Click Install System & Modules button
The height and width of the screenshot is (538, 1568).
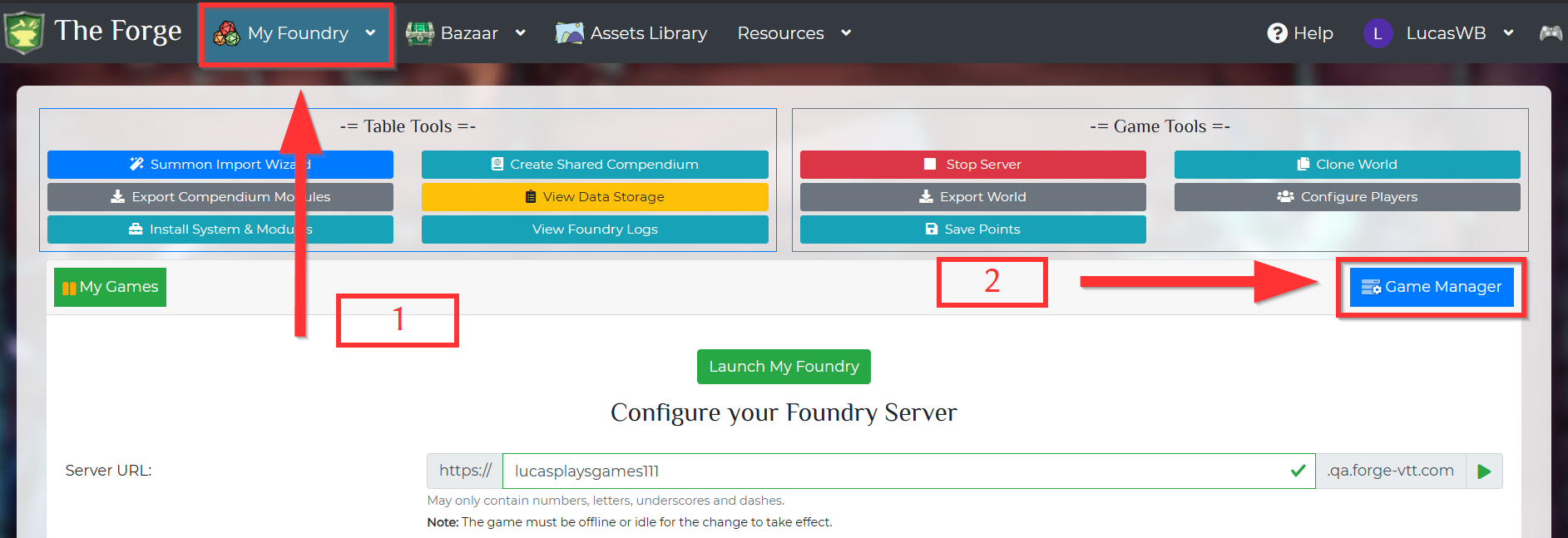[x=220, y=230]
